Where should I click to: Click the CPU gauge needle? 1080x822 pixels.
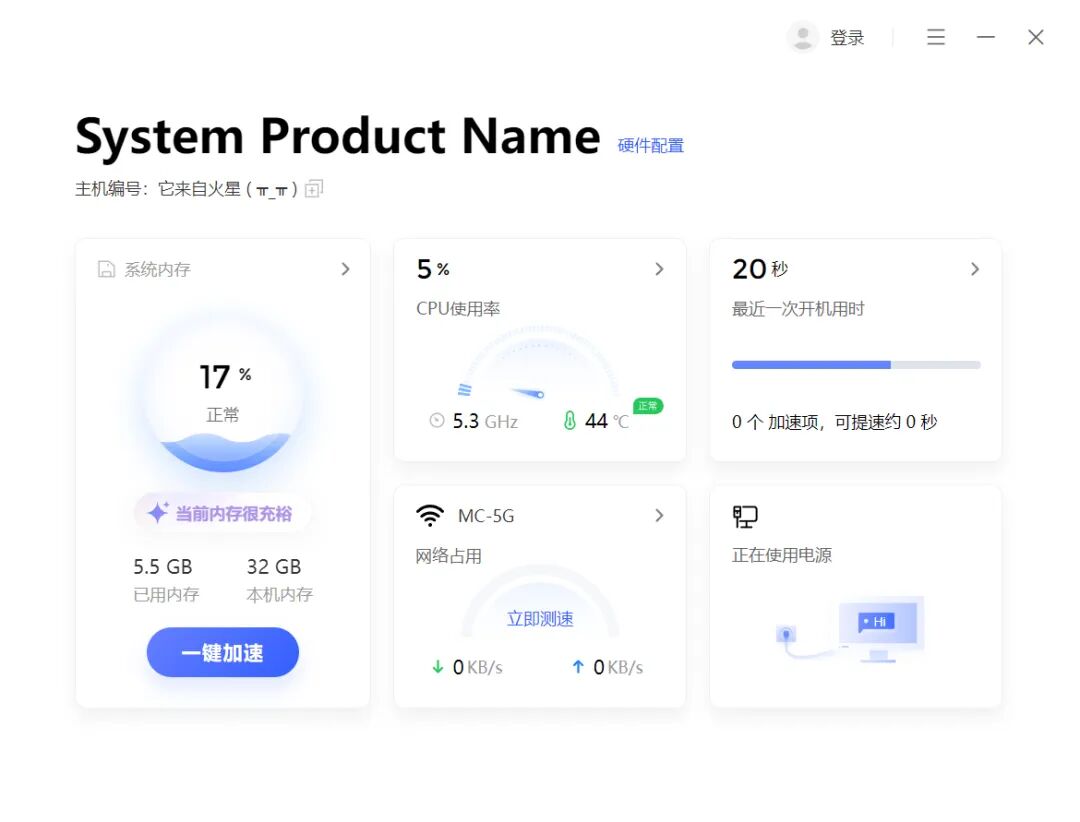point(528,393)
